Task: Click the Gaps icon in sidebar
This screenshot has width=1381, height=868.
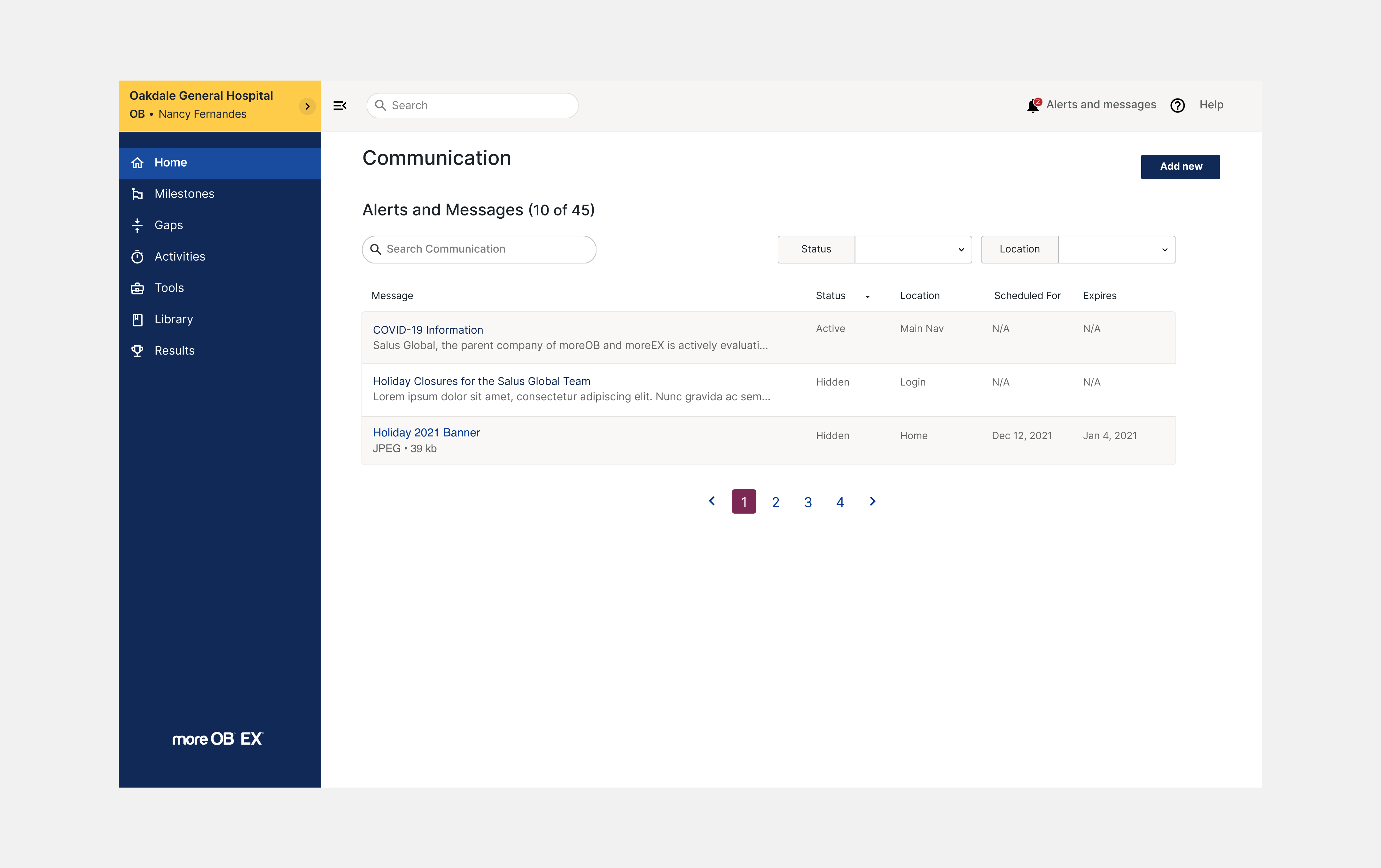Action: pyautogui.click(x=137, y=225)
